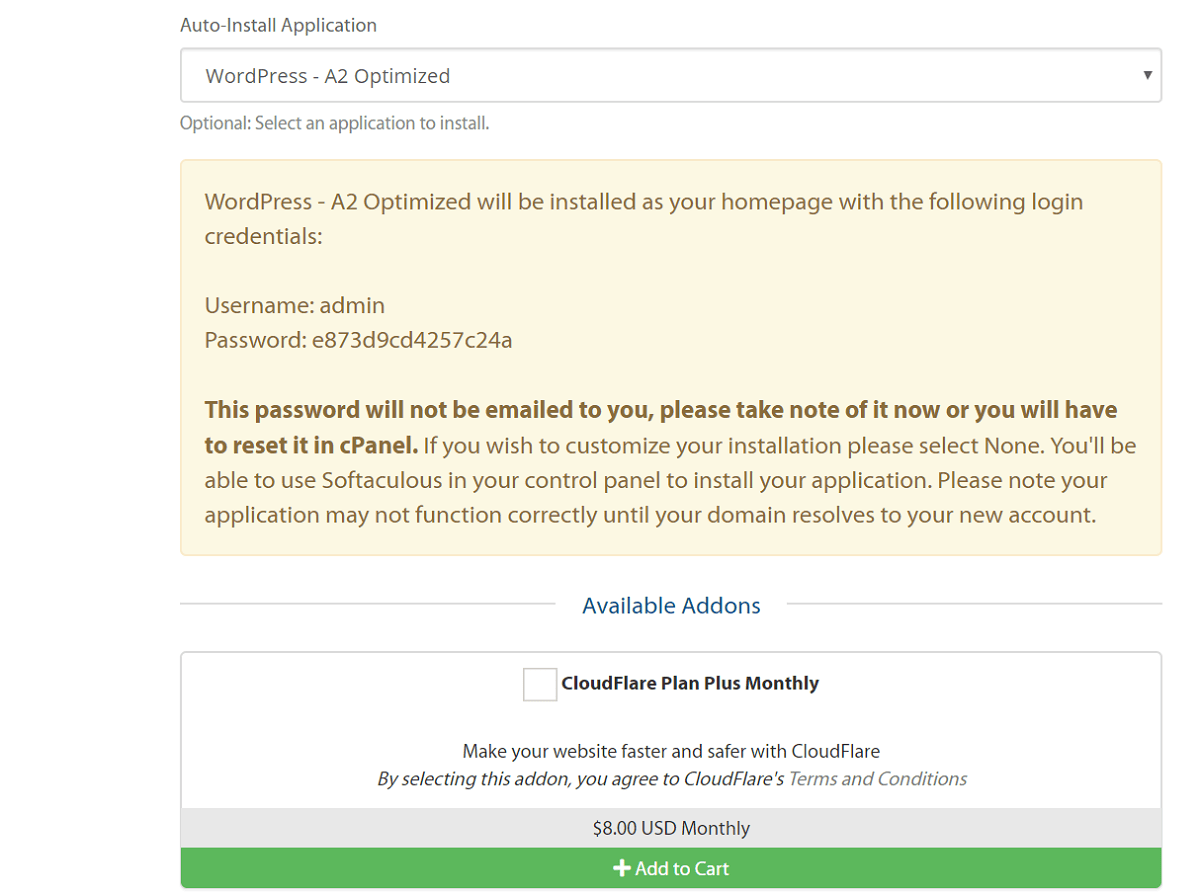The image size is (1200, 896).
Task: Open CloudFlare's Terms and Conditions link
Action: (x=878, y=779)
